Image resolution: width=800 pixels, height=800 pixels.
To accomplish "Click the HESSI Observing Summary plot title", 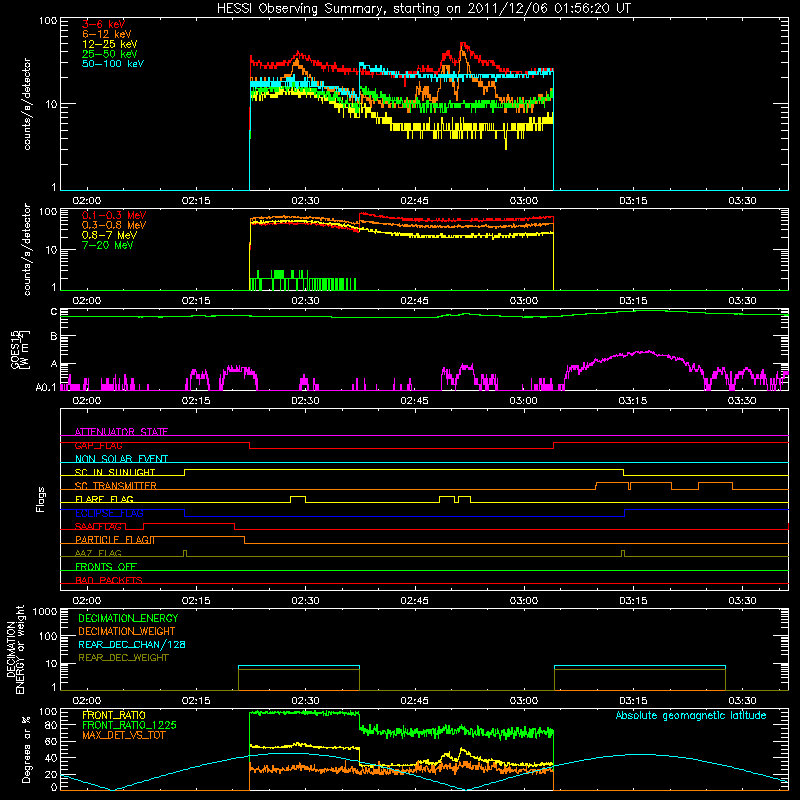I will 423,8.
